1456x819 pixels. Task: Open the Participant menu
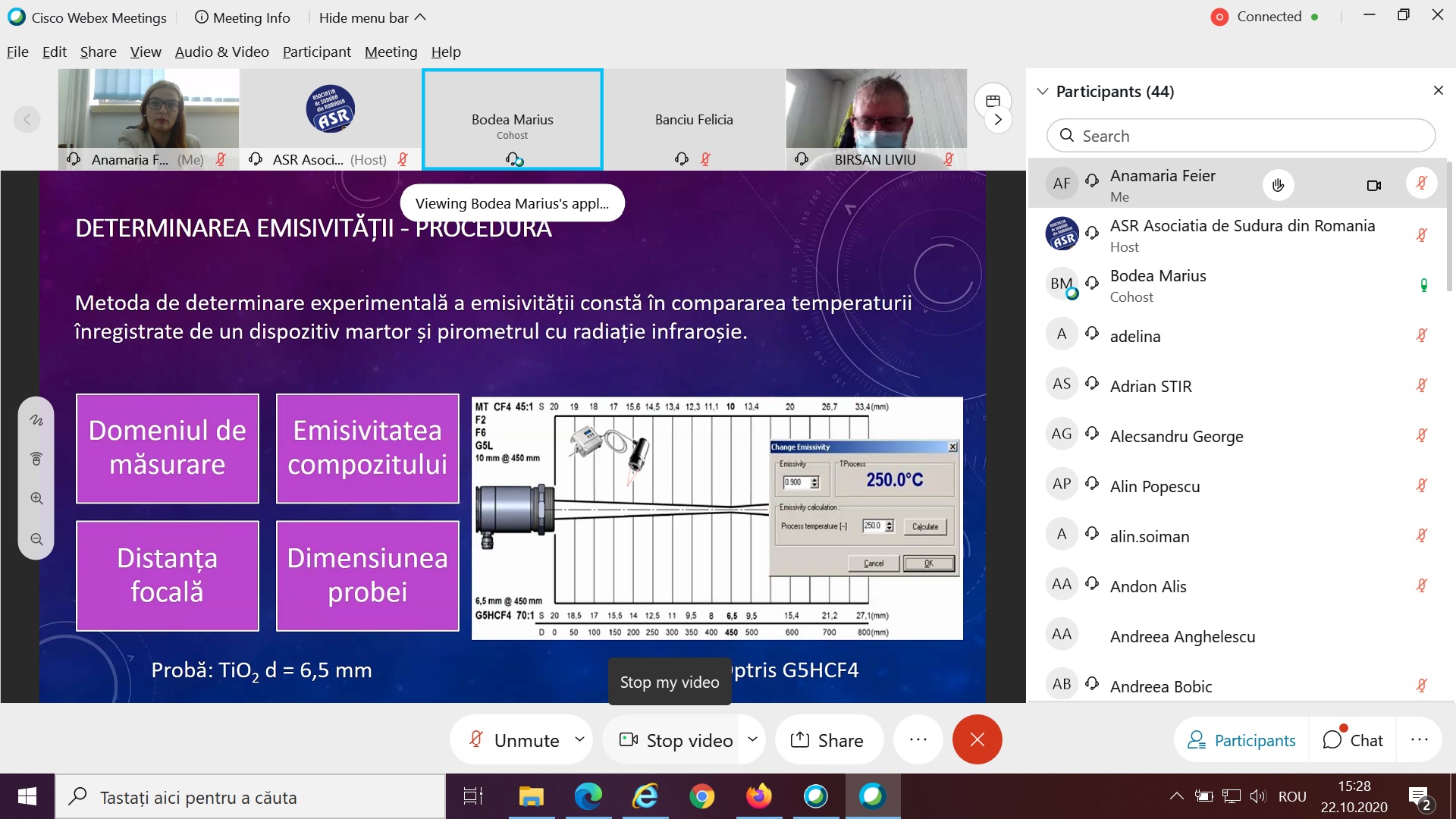[x=316, y=52]
